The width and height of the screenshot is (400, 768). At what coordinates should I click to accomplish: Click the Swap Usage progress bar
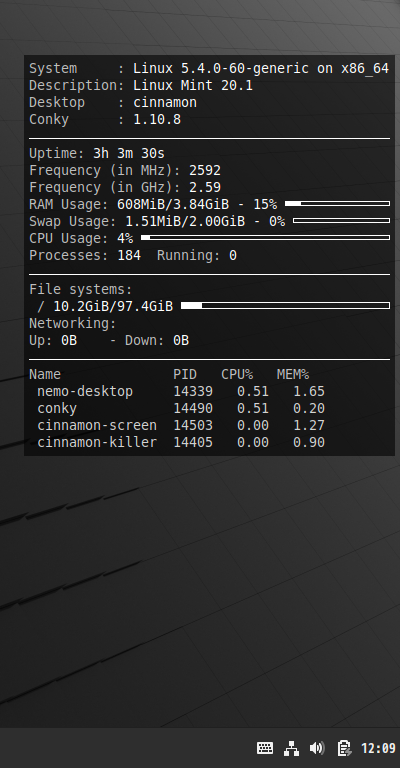point(341,220)
